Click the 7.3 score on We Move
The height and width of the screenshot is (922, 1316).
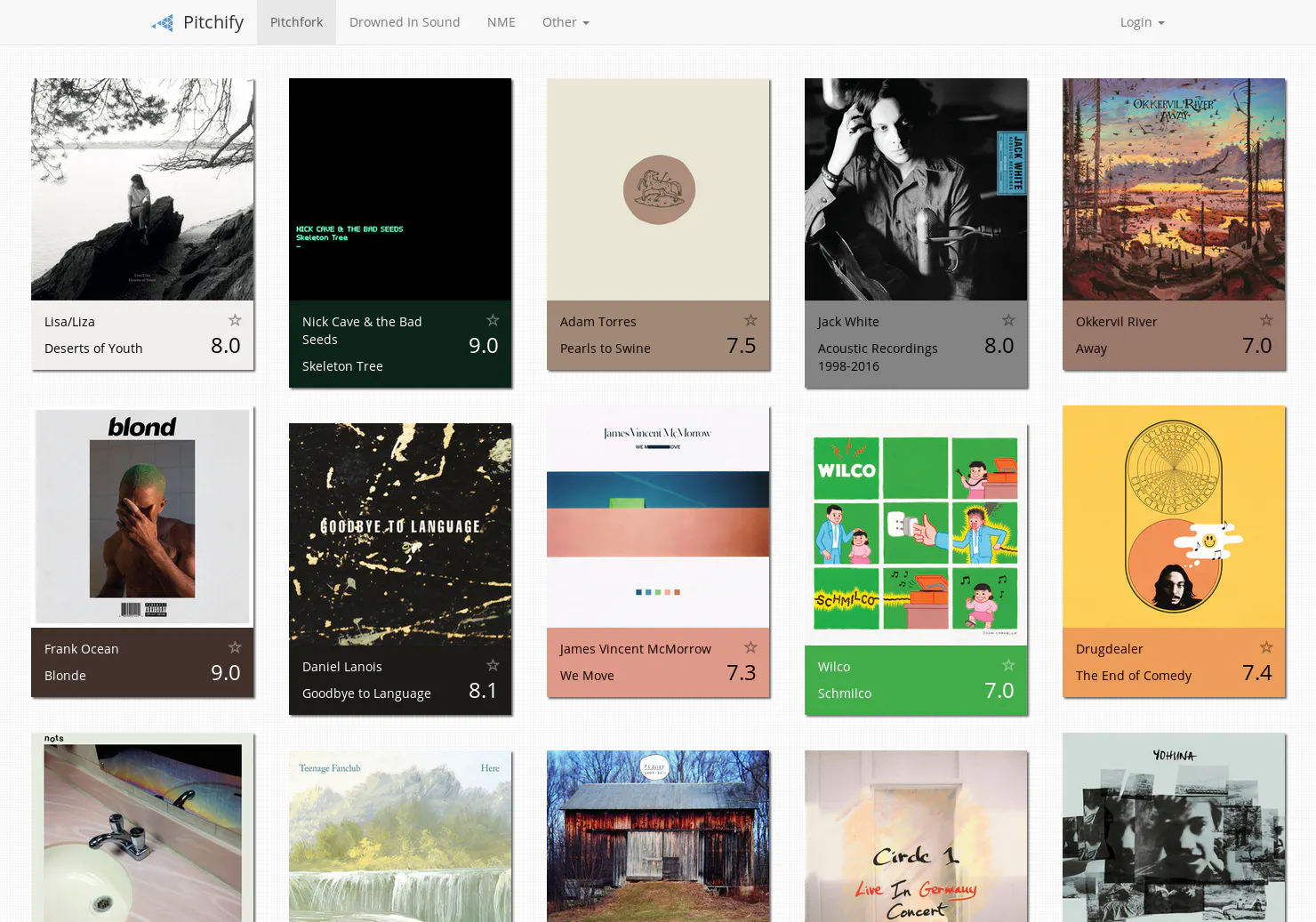(x=742, y=673)
